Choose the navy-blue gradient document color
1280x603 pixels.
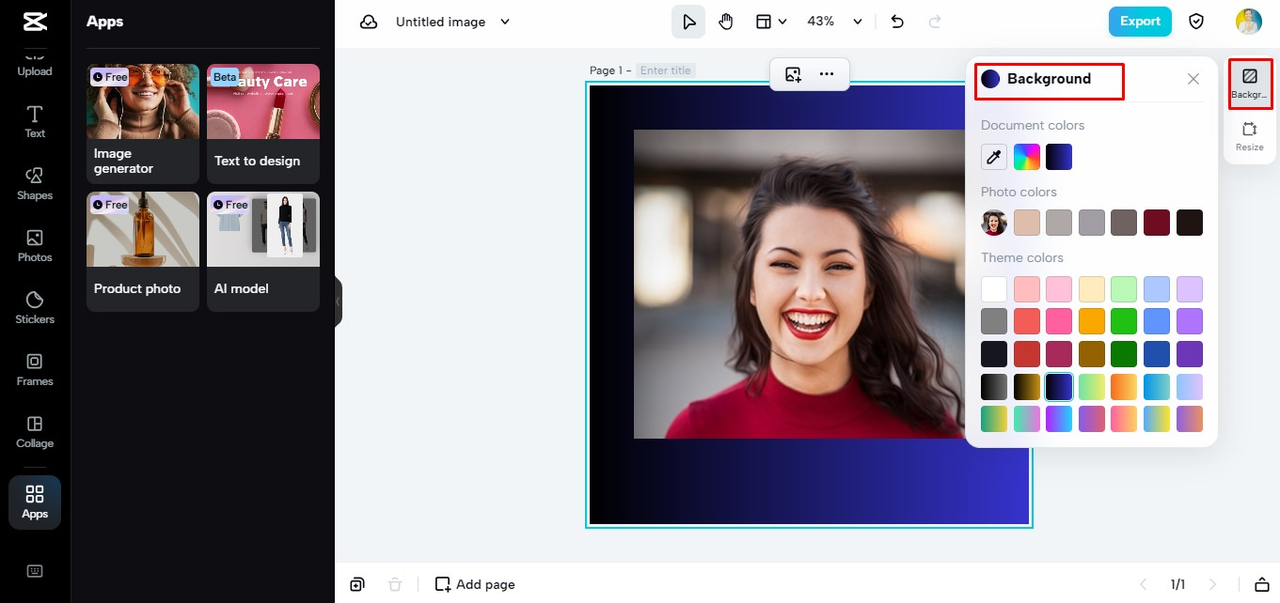(x=1059, y=157)
